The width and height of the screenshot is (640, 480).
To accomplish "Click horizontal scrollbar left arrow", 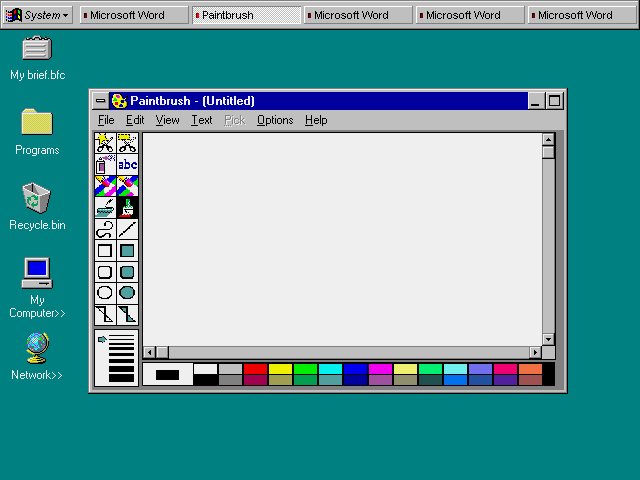I will click(x=149, y=352).
